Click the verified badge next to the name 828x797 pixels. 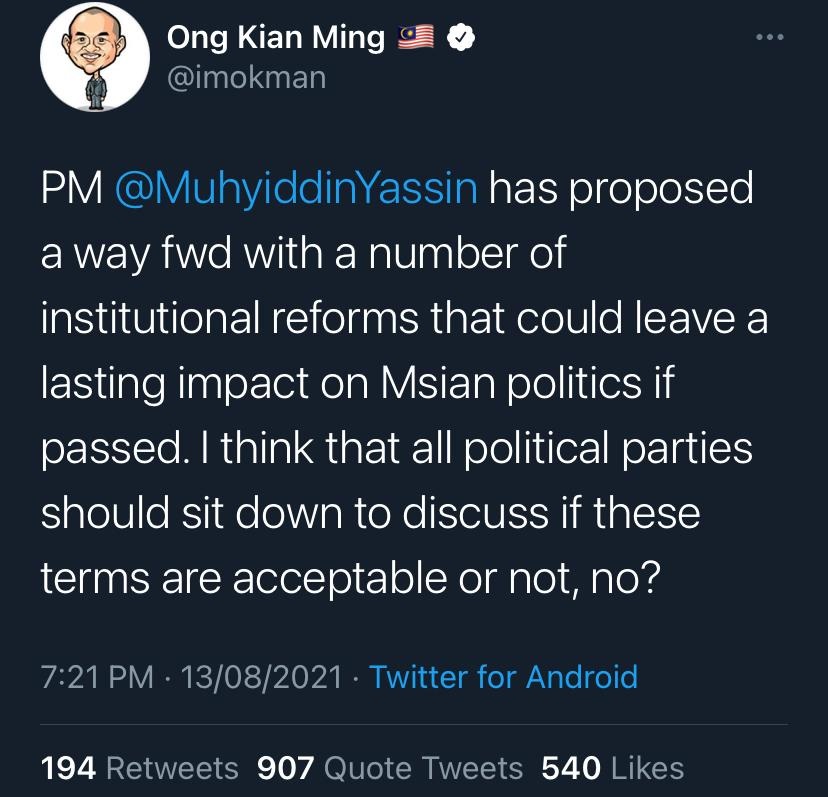click(x=461, y=37)
